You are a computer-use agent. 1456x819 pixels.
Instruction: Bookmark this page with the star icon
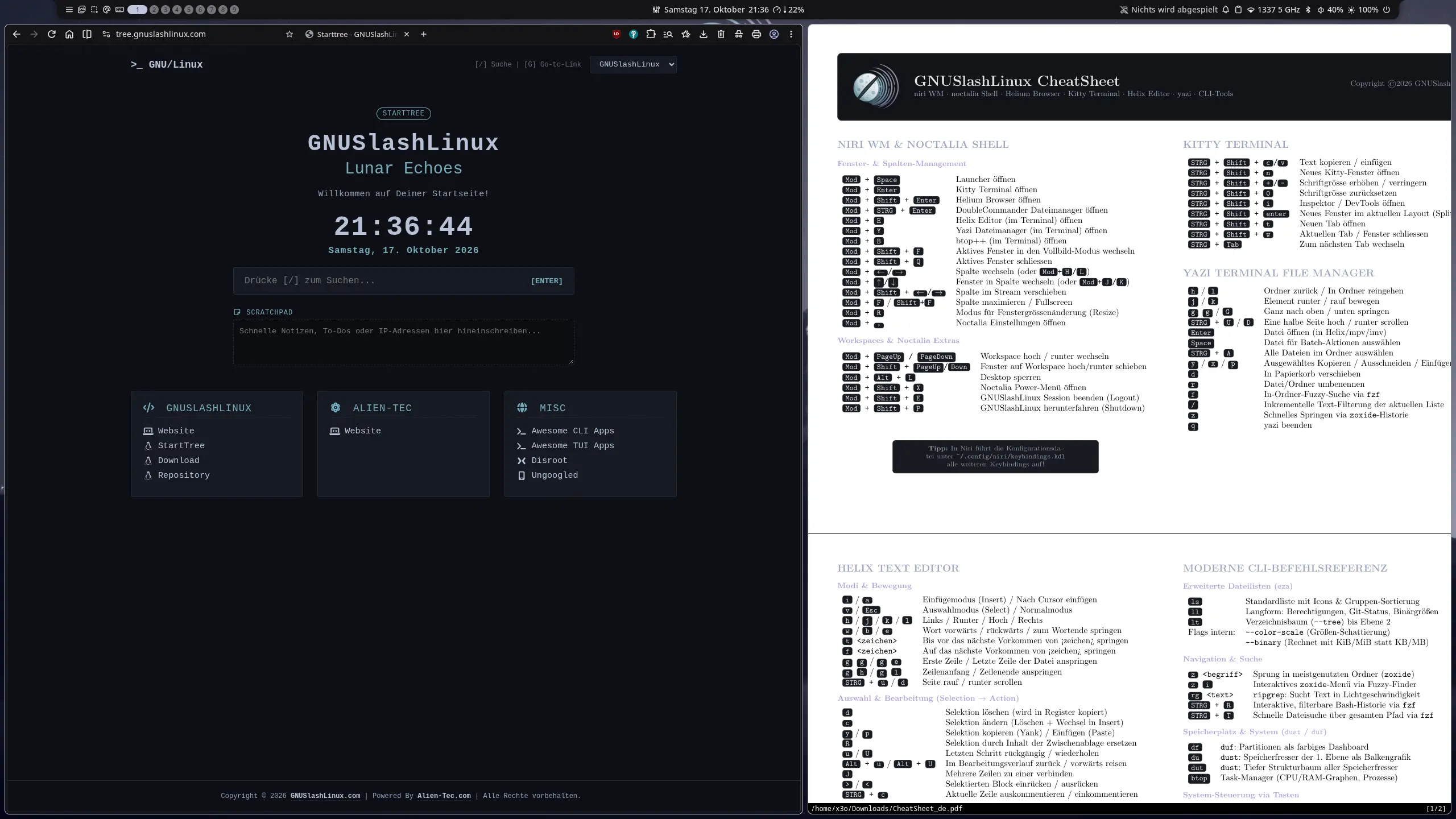[x=289, y=34]
